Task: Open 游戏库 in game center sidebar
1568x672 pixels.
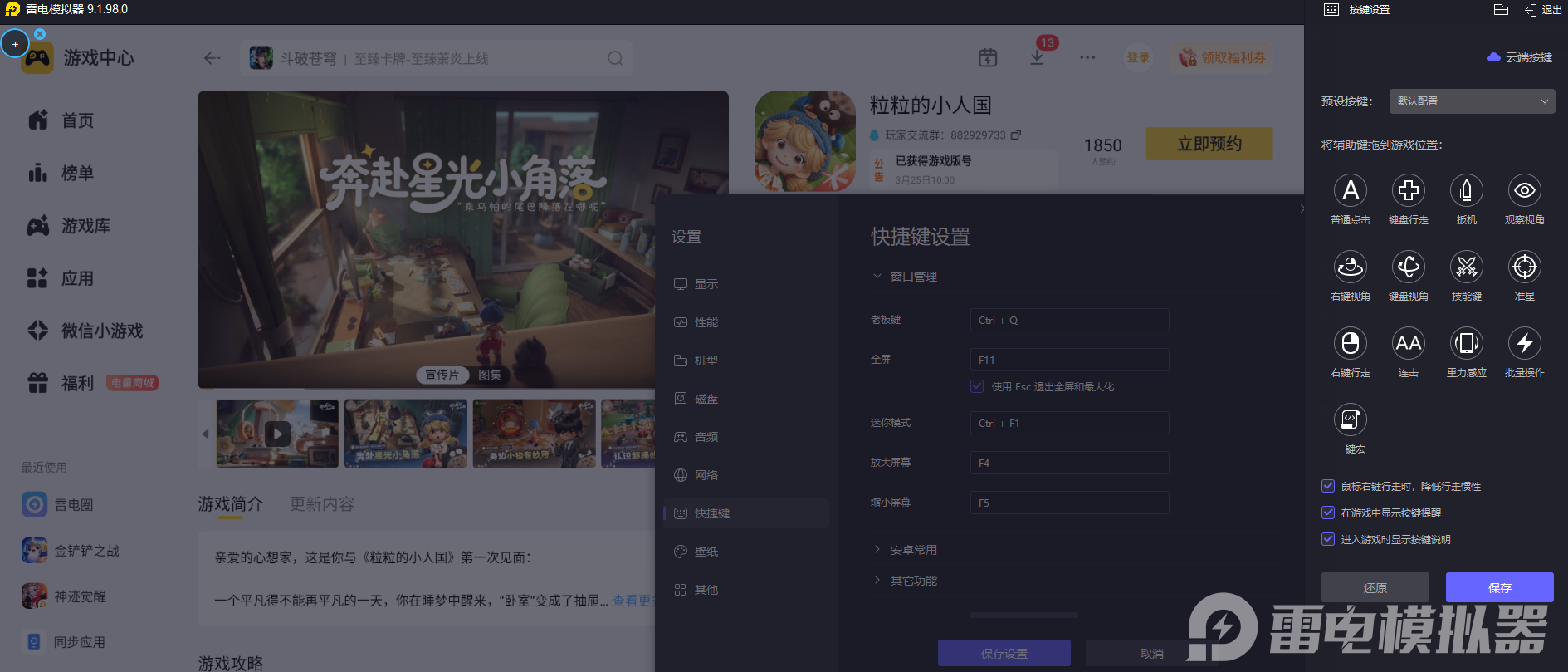Action: (70, 226)
